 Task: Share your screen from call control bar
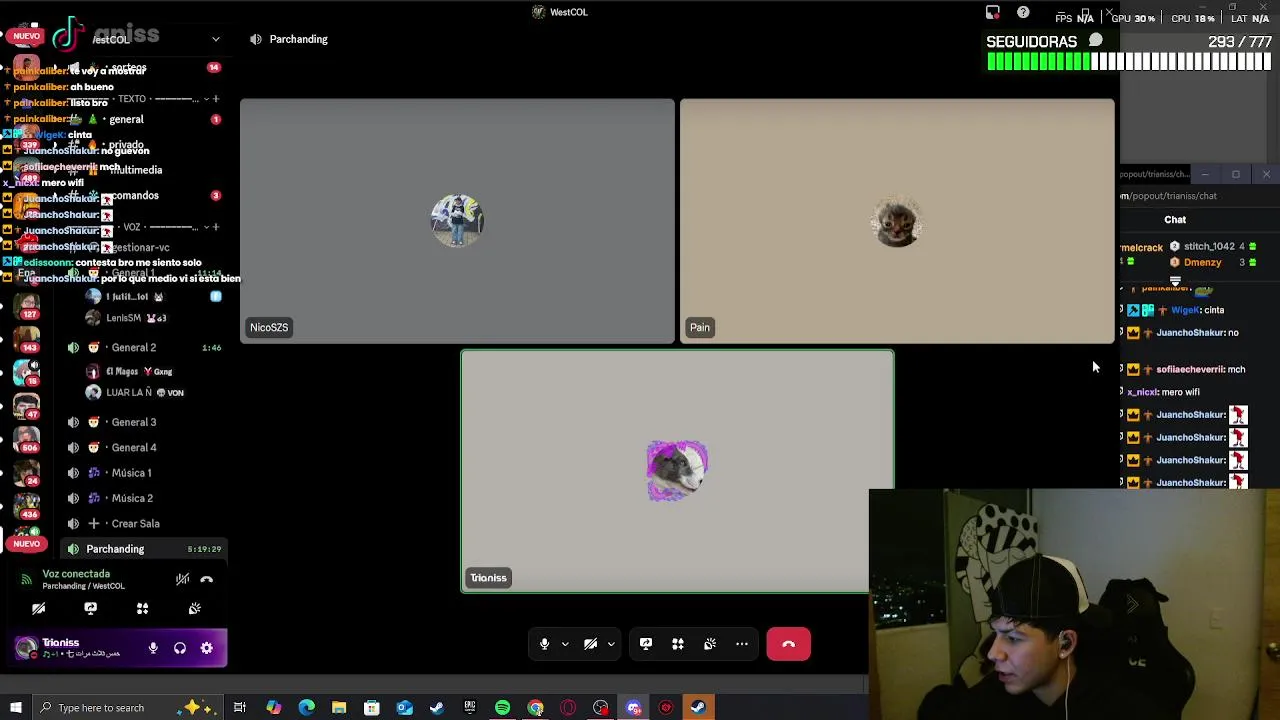646,644
